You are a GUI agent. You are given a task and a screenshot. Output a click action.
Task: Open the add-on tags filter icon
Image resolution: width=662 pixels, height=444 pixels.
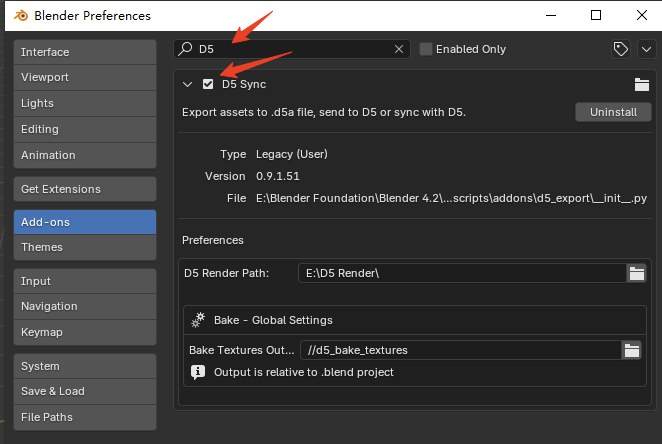(x=621, y=49)
